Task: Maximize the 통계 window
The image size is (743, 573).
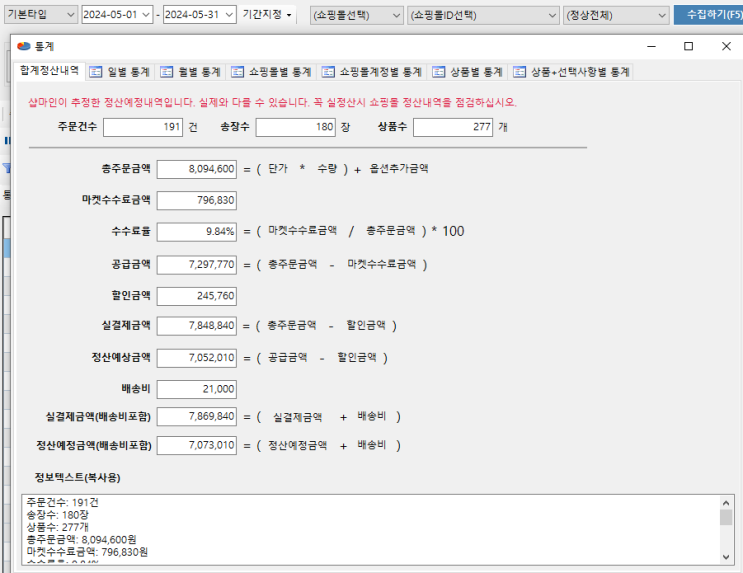Action: pyautogui.click(x=689, y=46)
